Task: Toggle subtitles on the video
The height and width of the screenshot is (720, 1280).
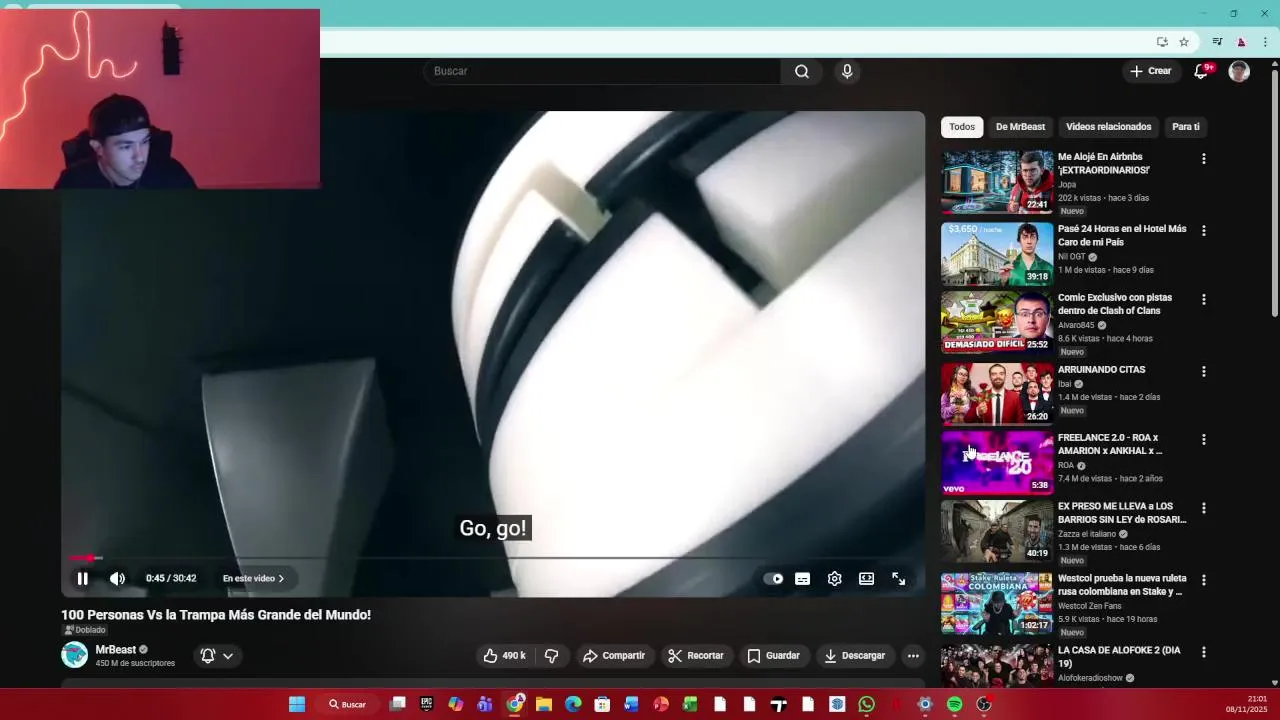Action: (802, 578)
